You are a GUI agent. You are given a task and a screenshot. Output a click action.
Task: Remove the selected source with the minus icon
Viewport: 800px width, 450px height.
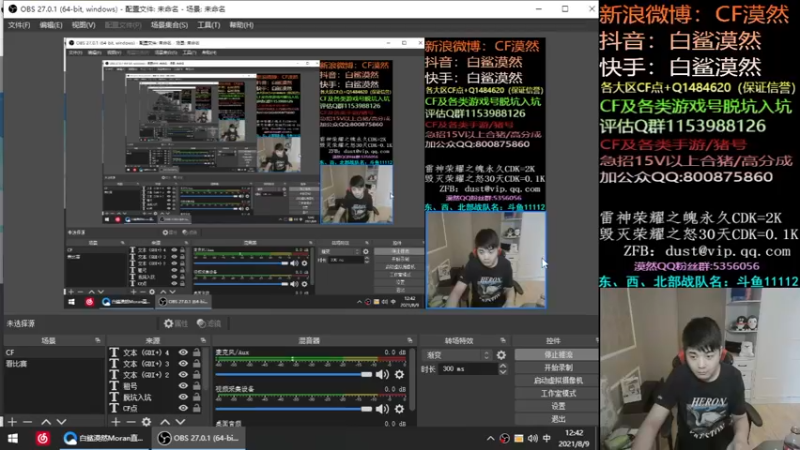click(131, 422)
